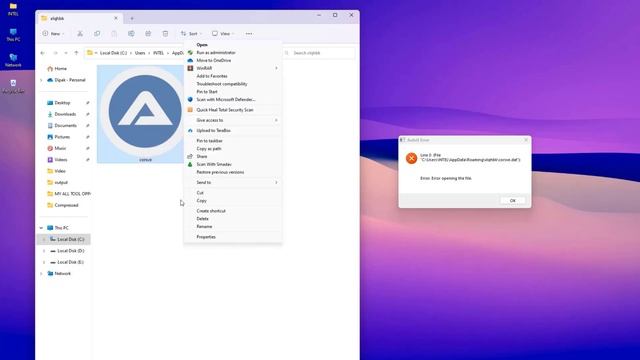The height and width of the screenshot is (360, 640).
Task: Click the Cut scissors icon in the Explorer toolbar
Action: pos(80,33)
